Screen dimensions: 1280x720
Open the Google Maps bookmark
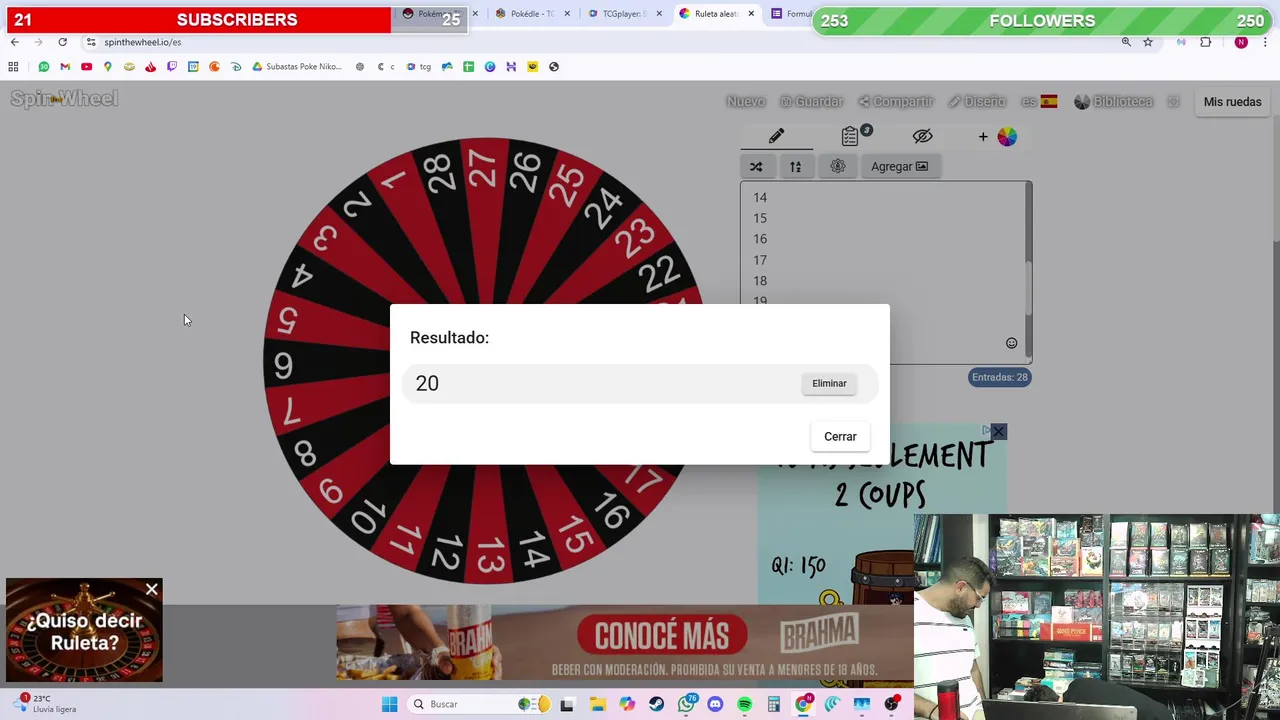(x=107, y=67)
